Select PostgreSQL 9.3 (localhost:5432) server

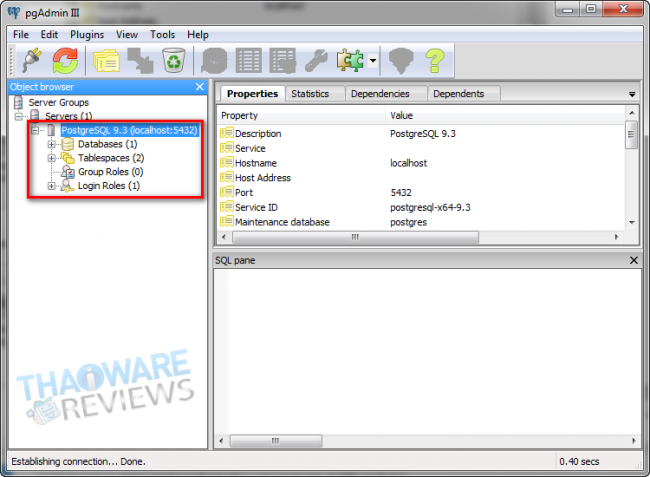tap(130, 130)
